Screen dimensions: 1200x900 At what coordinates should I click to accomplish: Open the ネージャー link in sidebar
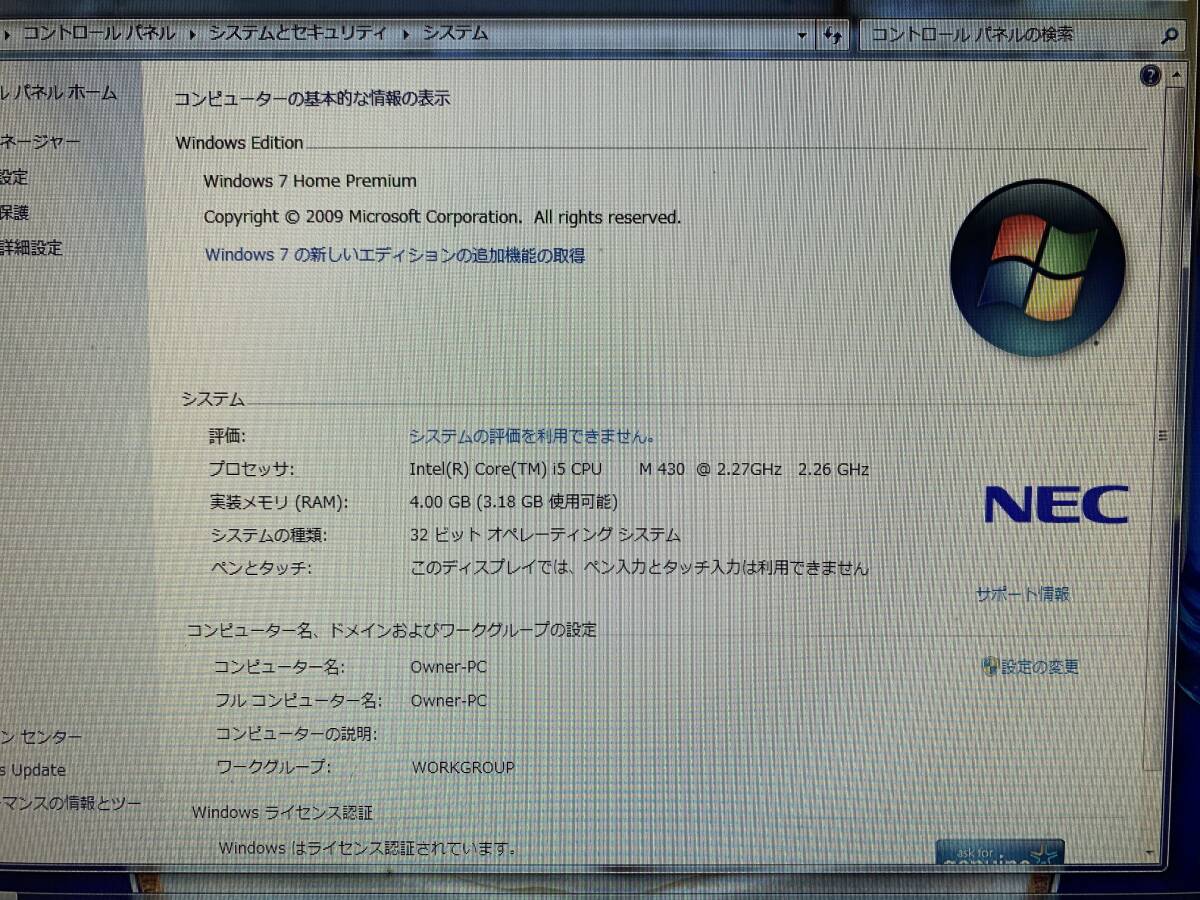pyautogui.click(x=40, y=141)
